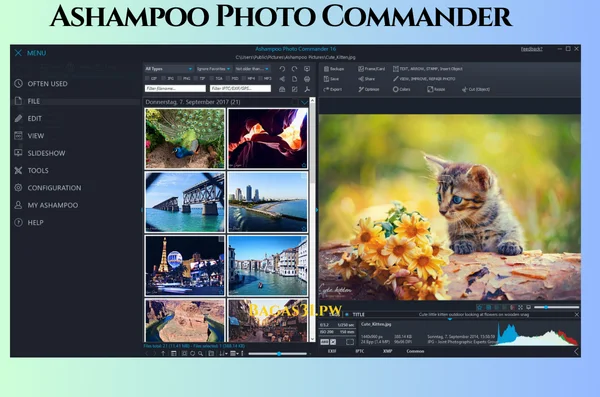The image size is (600, 397).
Task: Select the peacock thumbnail
Action: click(x=185, y=138)
